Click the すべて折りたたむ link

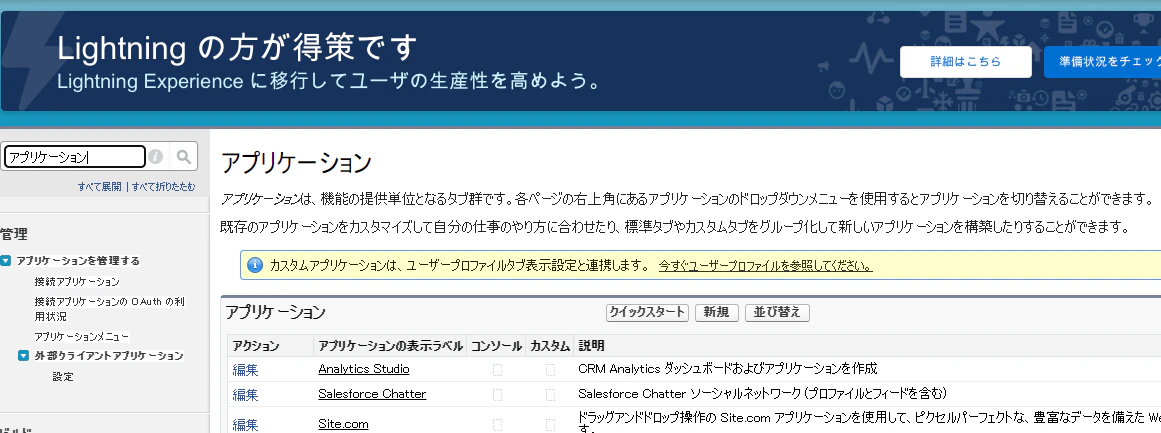click(x=164, y=187)
